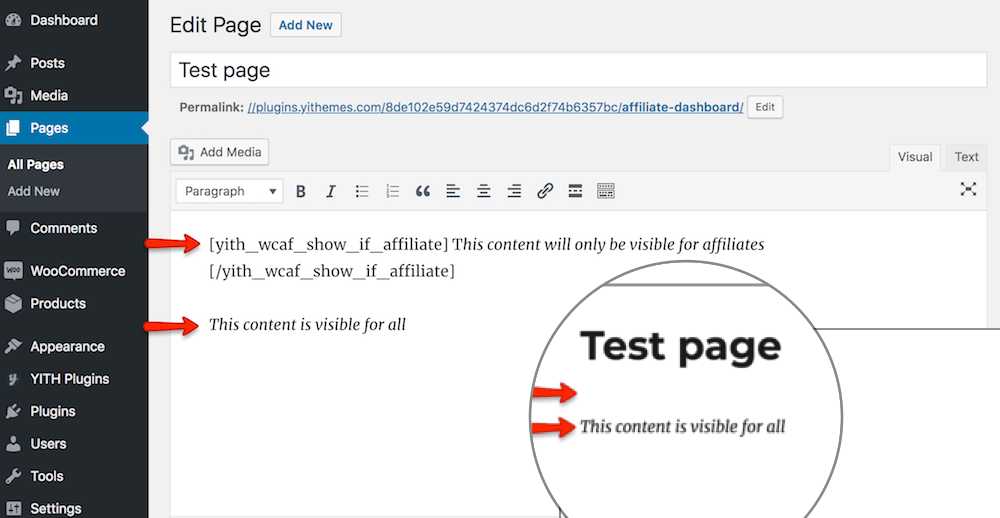Enable distraction-free writing mode
The height and width of the screenshot is (518, 1000).
(968, 189)
